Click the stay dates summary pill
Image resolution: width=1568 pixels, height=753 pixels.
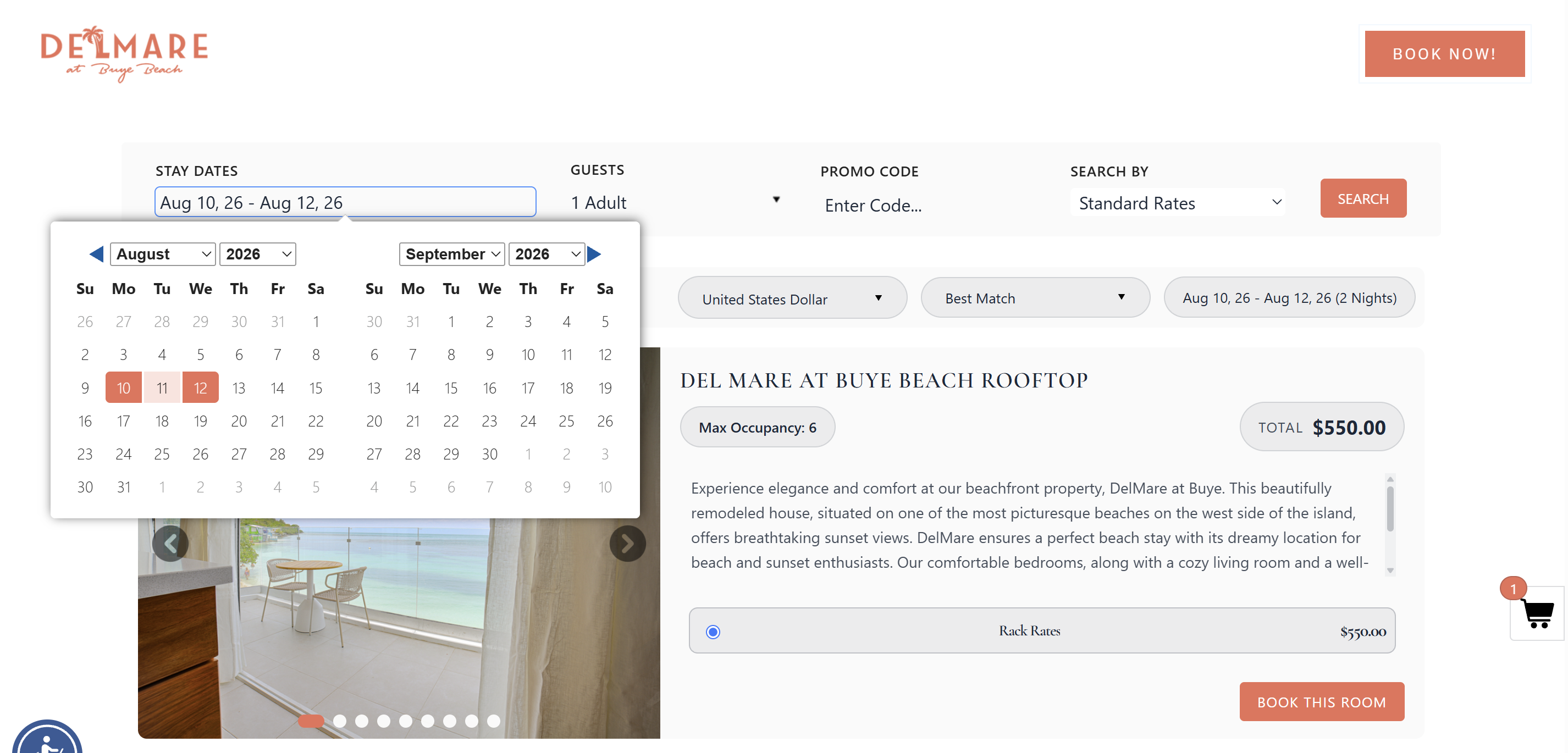click(1289, 298)
